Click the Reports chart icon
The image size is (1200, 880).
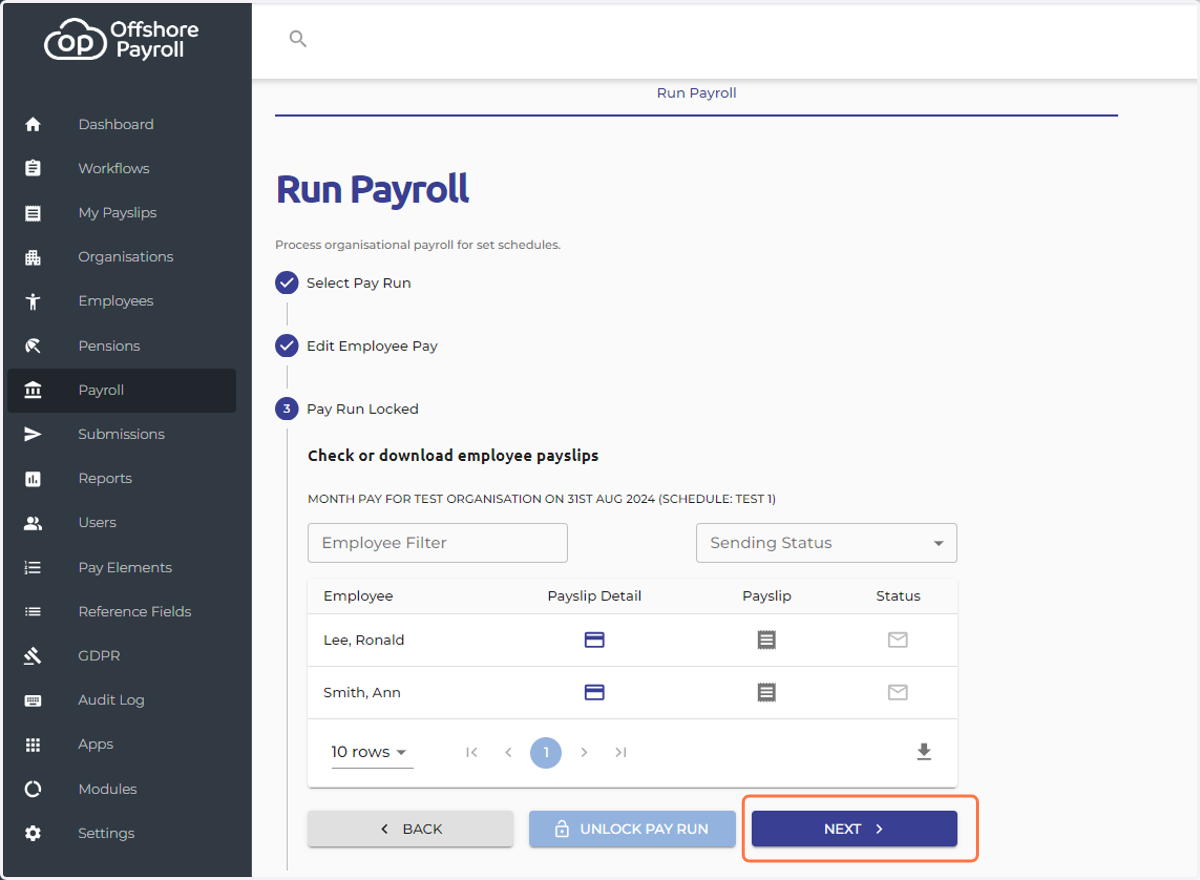(x=33, y=479)
